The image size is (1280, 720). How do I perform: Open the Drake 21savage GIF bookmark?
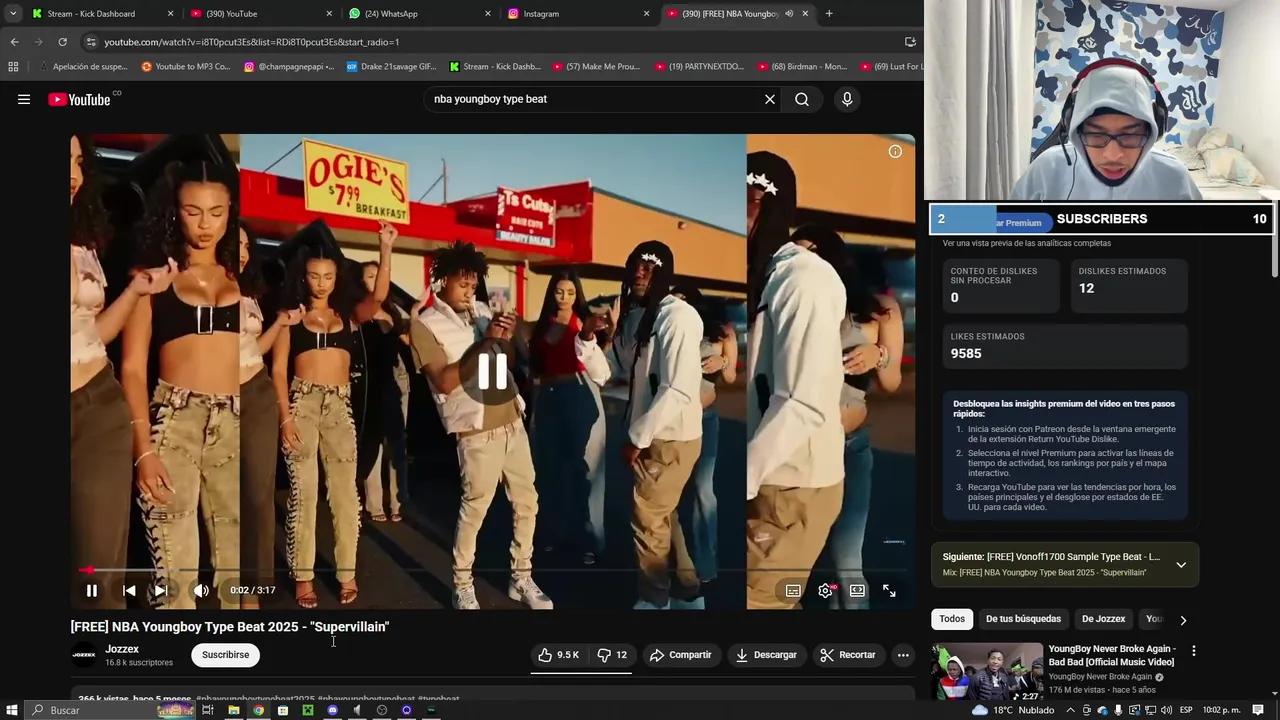click(x=391, y=67)
